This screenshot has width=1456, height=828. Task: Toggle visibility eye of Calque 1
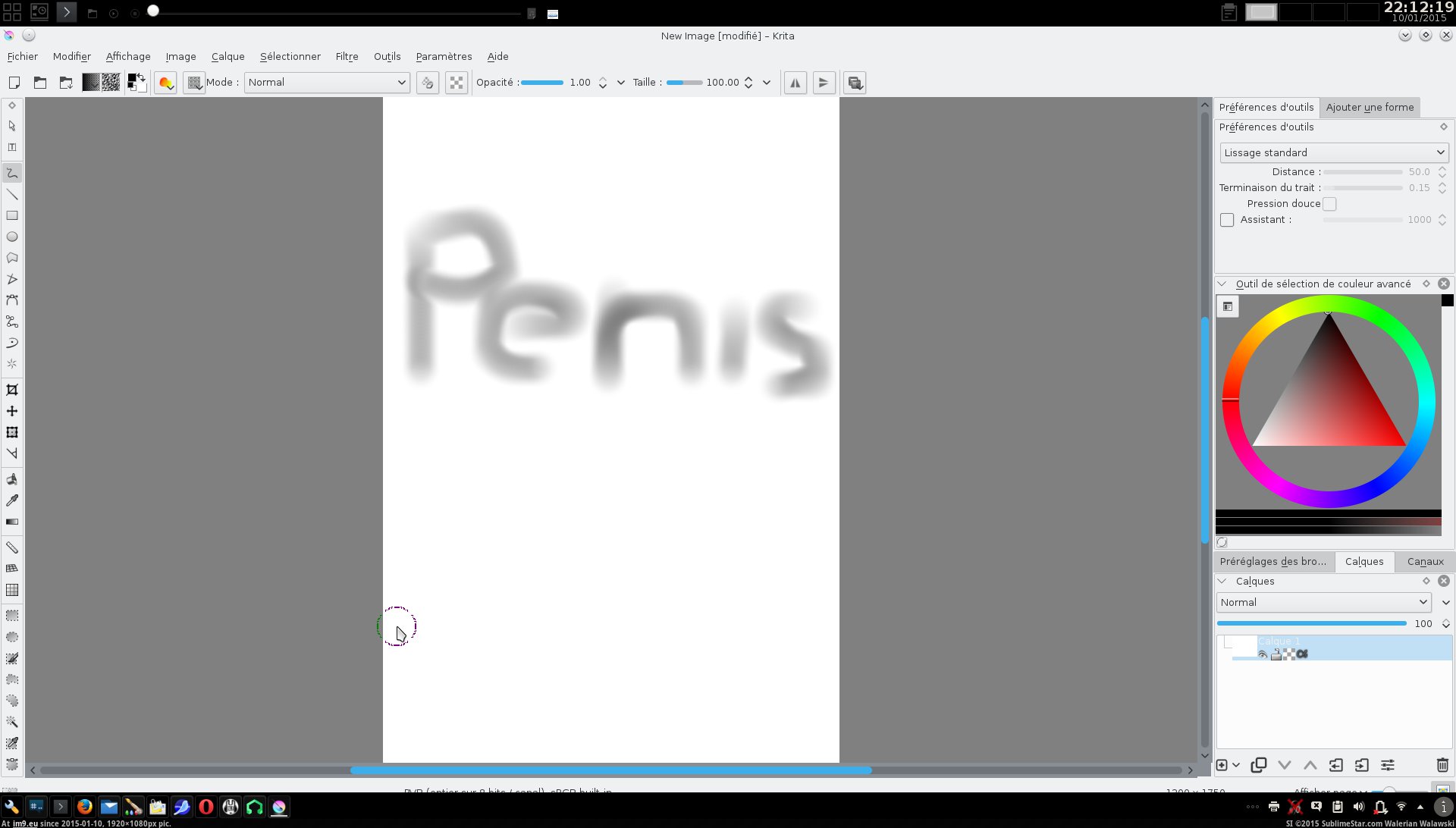[x=1263, y=654]
